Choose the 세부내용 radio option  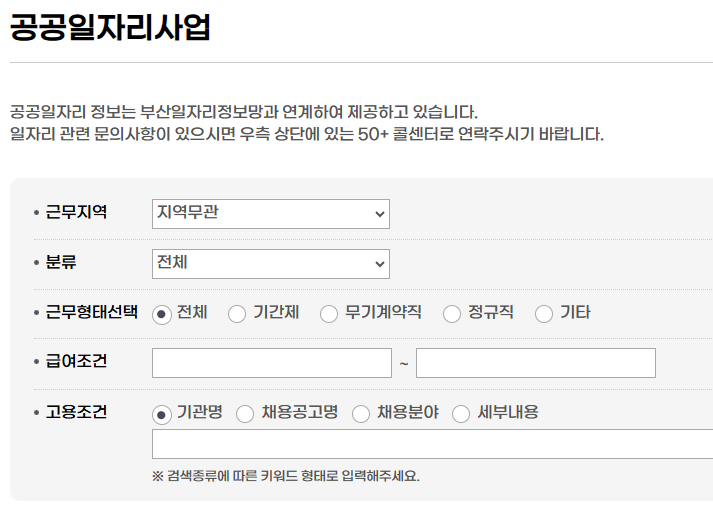(x=461, y=414)
